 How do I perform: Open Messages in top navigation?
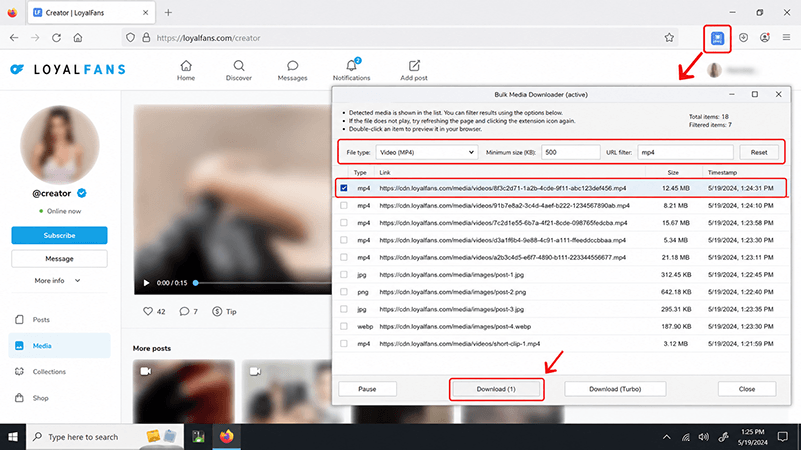coord(292,70)
